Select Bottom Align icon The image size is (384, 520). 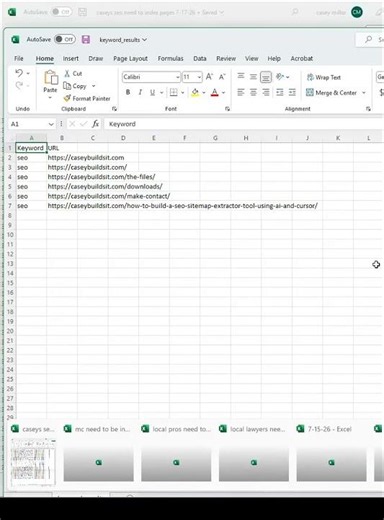(x=266, y=77)
